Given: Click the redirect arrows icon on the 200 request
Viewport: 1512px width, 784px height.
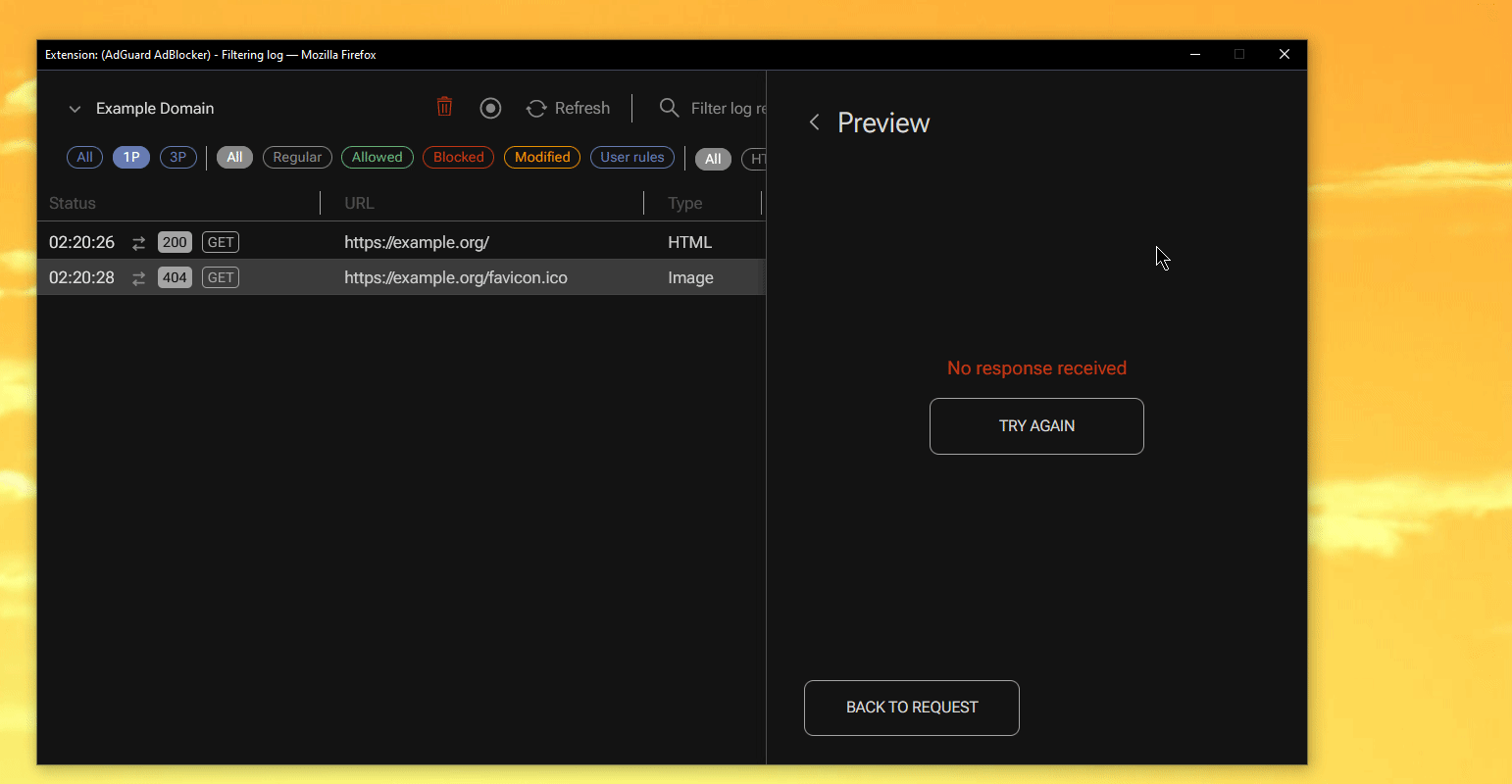Looking at the screenshot, I should point(138,242).
